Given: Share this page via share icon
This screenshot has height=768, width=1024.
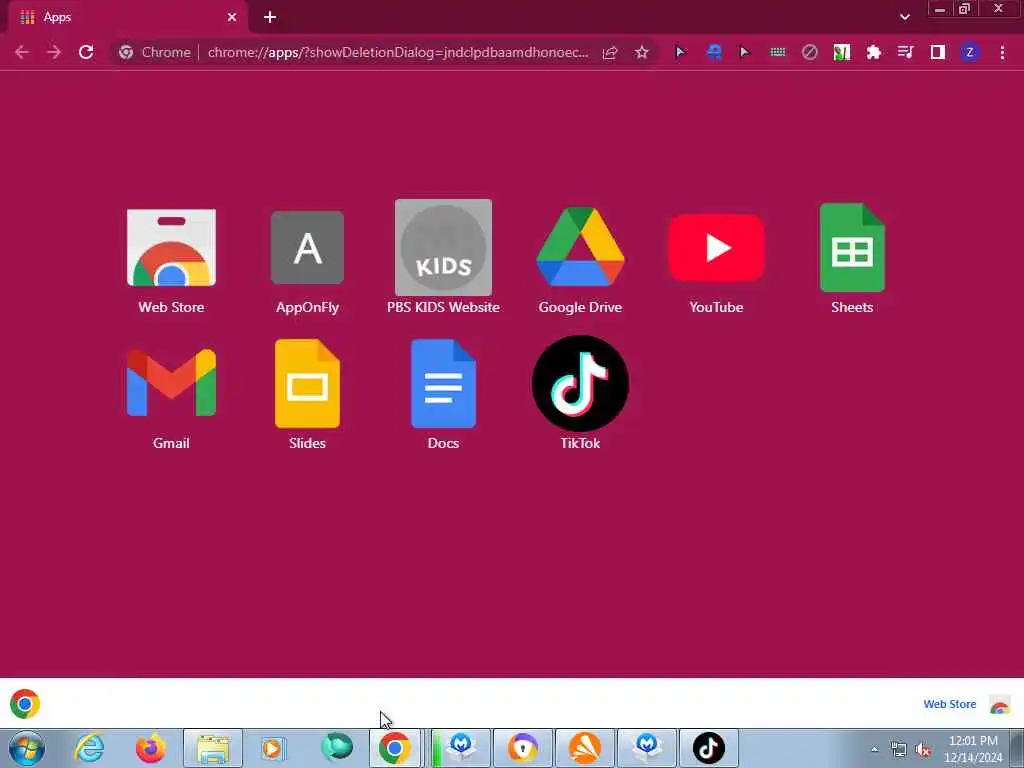Looking at the screenshot, I should click(610, 52).
